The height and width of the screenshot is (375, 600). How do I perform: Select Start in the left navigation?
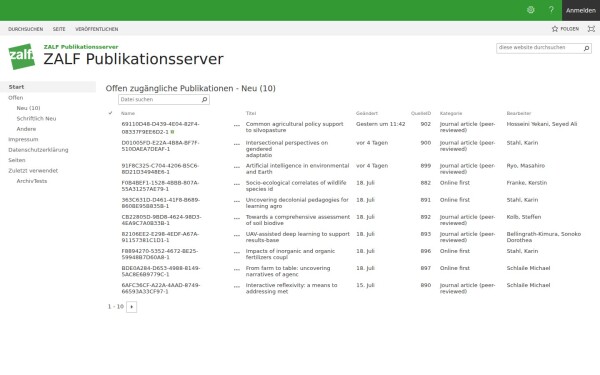(16, 87)
